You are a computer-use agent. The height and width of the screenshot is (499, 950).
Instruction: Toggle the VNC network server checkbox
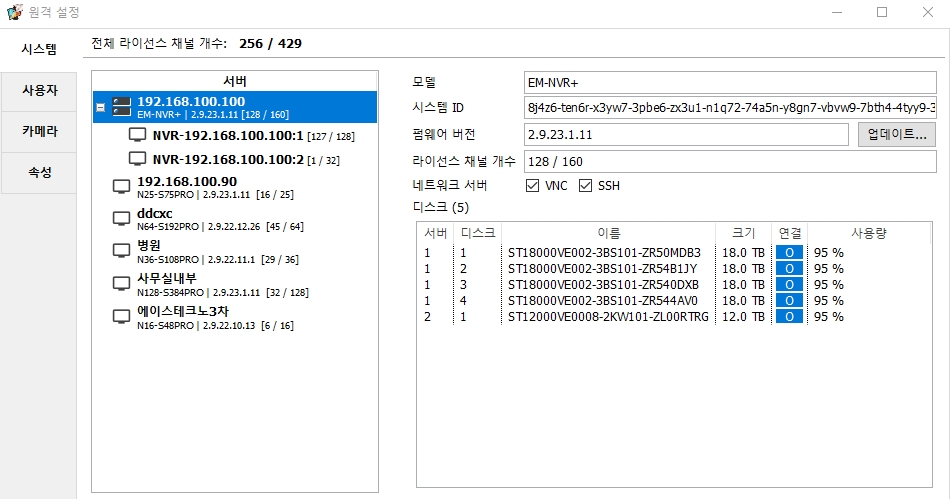click(532, 186)
